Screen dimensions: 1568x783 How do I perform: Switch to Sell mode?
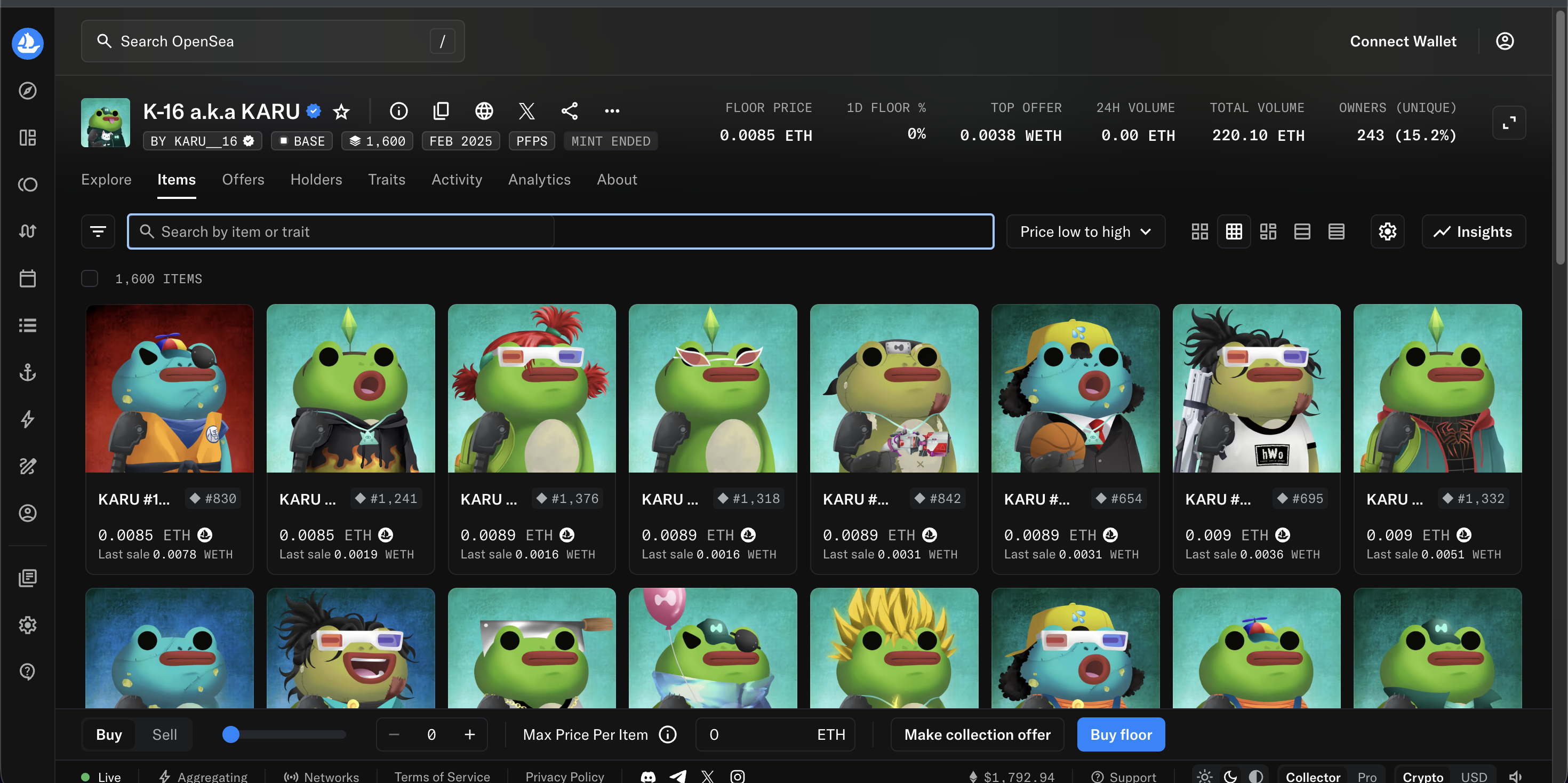tap(164, 734)
